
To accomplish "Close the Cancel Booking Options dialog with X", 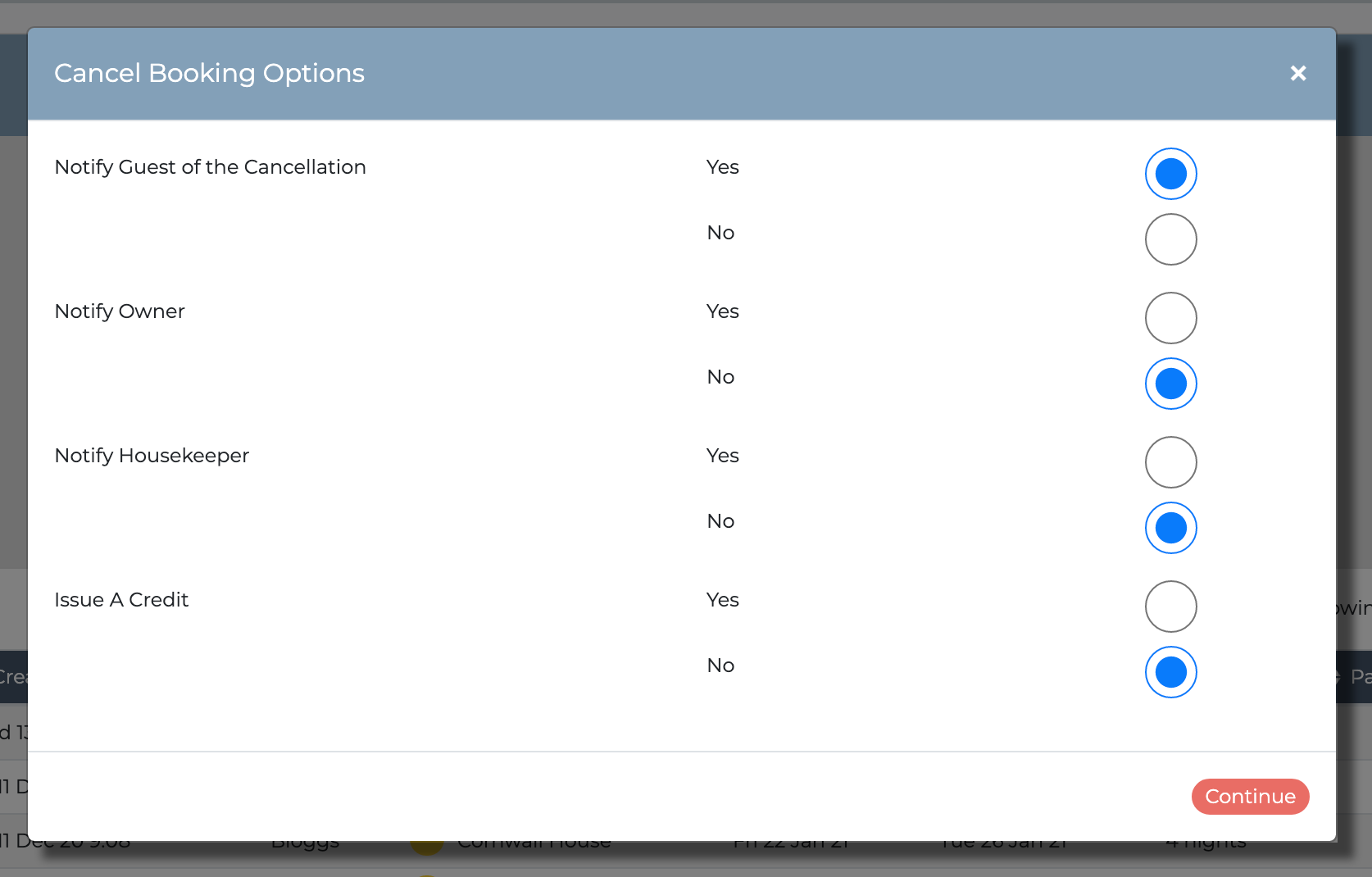I will pos(1298,74).
